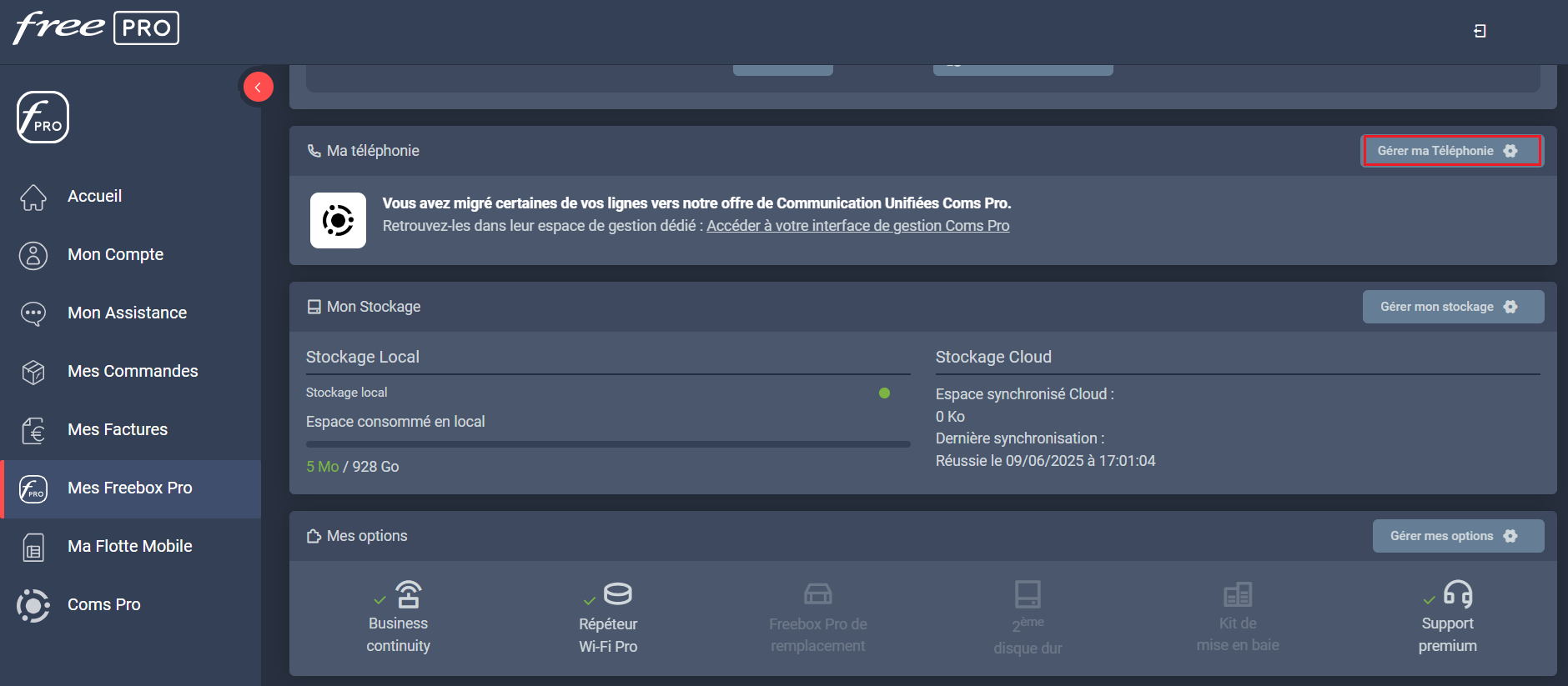Click the Mes Factures euro invoice icon

(x=33, y=430)
